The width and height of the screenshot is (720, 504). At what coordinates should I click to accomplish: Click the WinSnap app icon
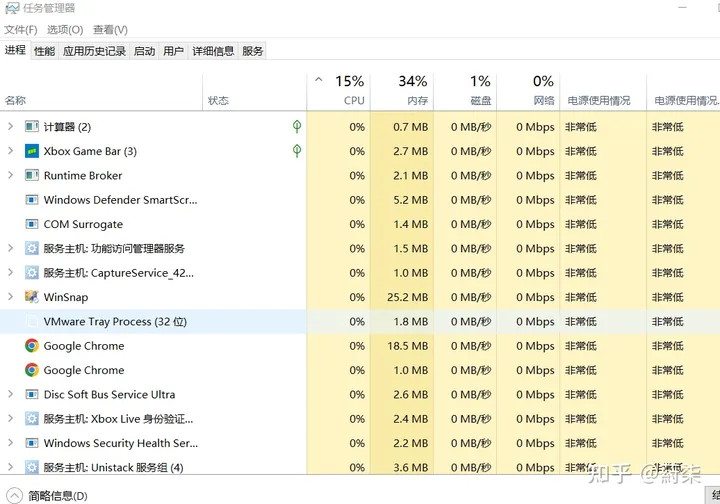32,297
